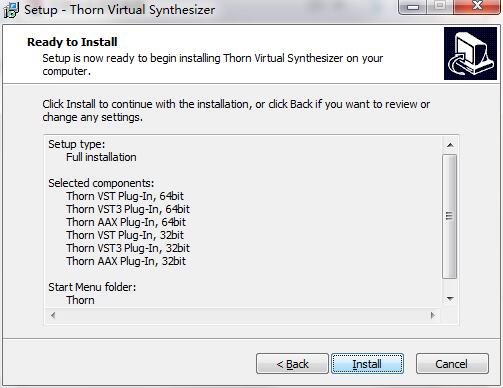Click the setup icon in the title bar
Viewport: 503px width, 388px height.
[11, 10]
